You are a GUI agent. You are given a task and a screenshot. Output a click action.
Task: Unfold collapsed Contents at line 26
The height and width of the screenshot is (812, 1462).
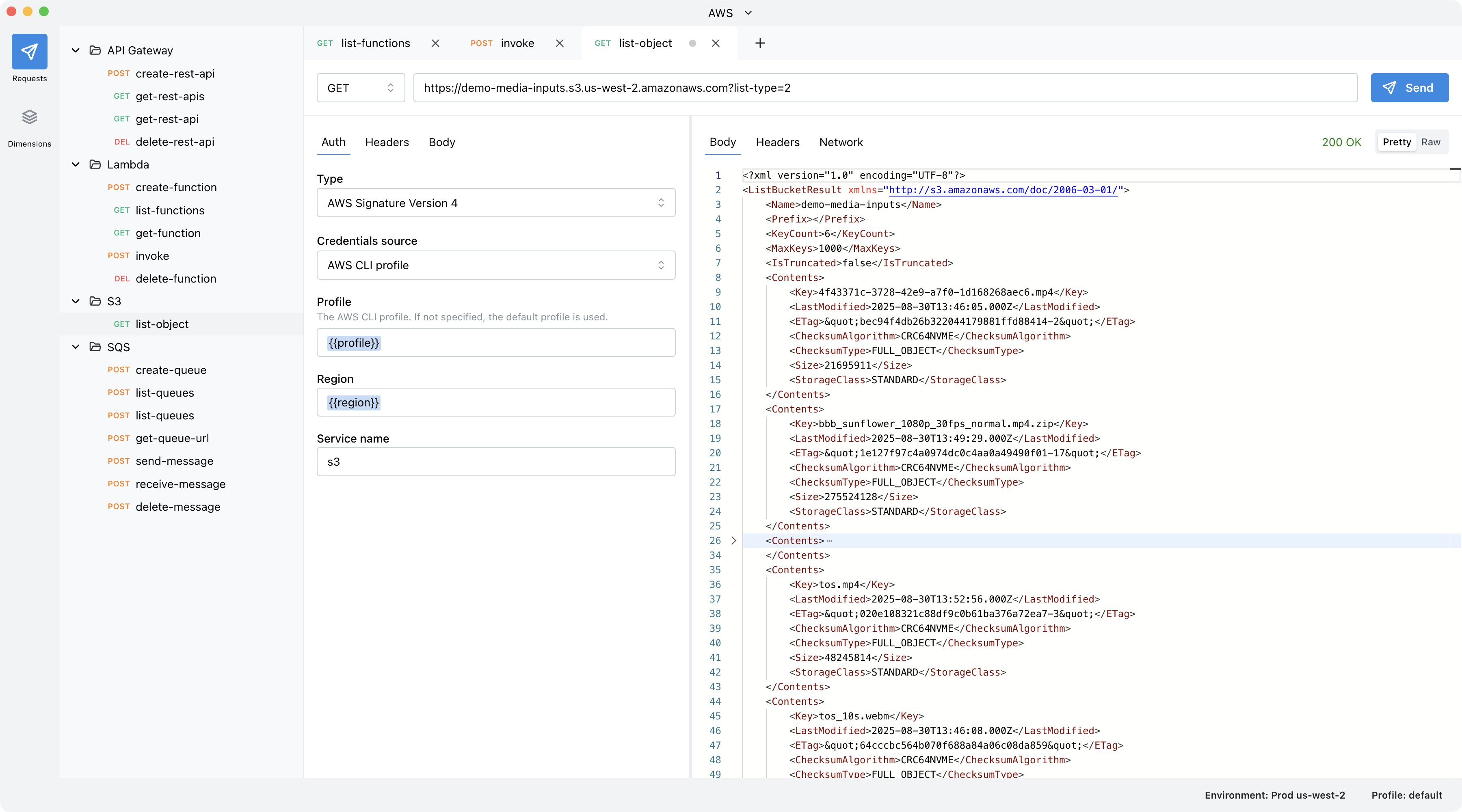coord(733,541)
